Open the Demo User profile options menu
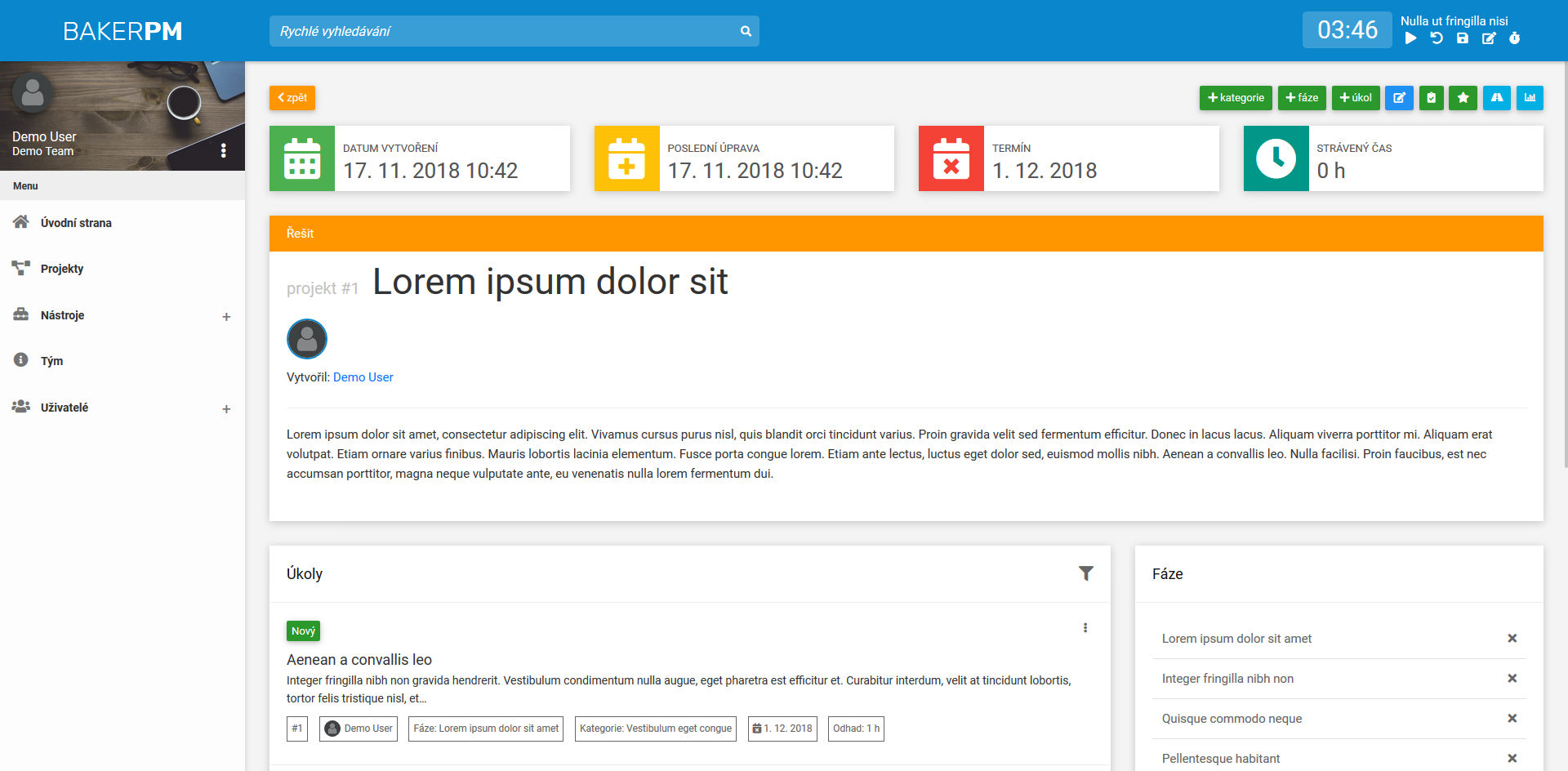Viewport: 1568px width, 771px height. [223, 151]
